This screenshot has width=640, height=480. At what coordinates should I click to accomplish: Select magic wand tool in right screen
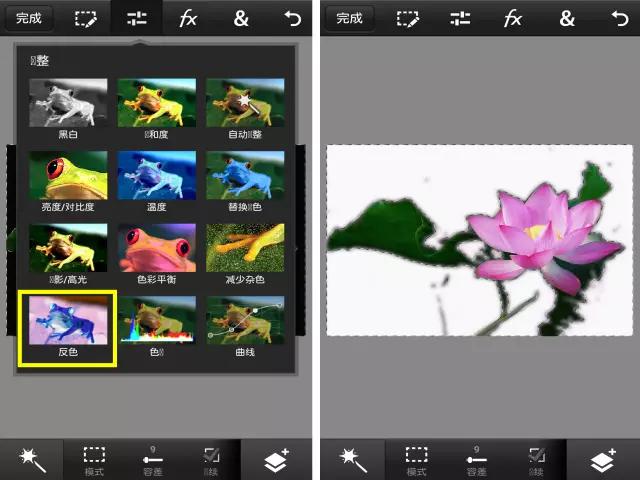coord(353,460)
